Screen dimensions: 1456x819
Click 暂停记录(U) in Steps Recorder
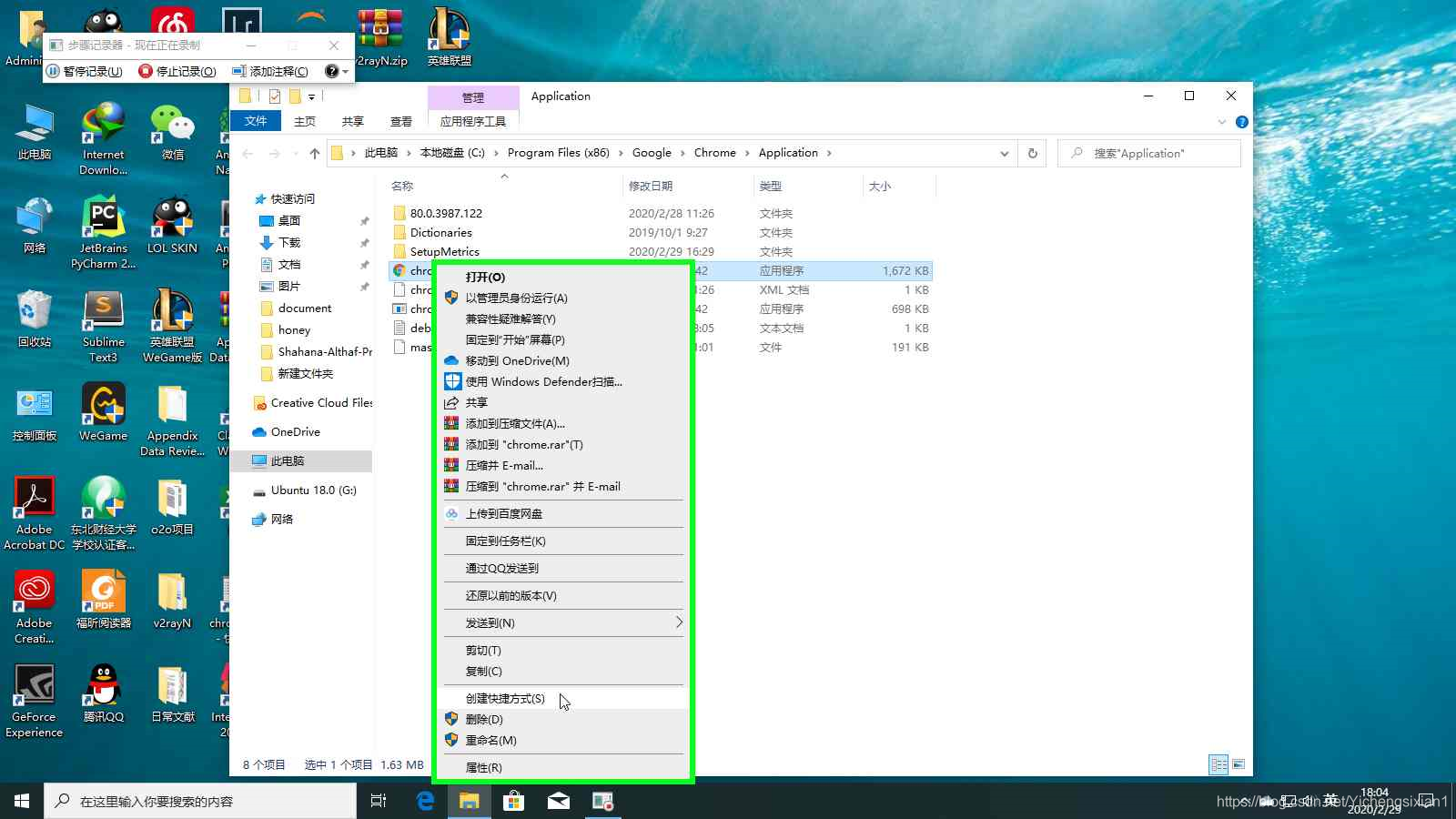point(86,71)
